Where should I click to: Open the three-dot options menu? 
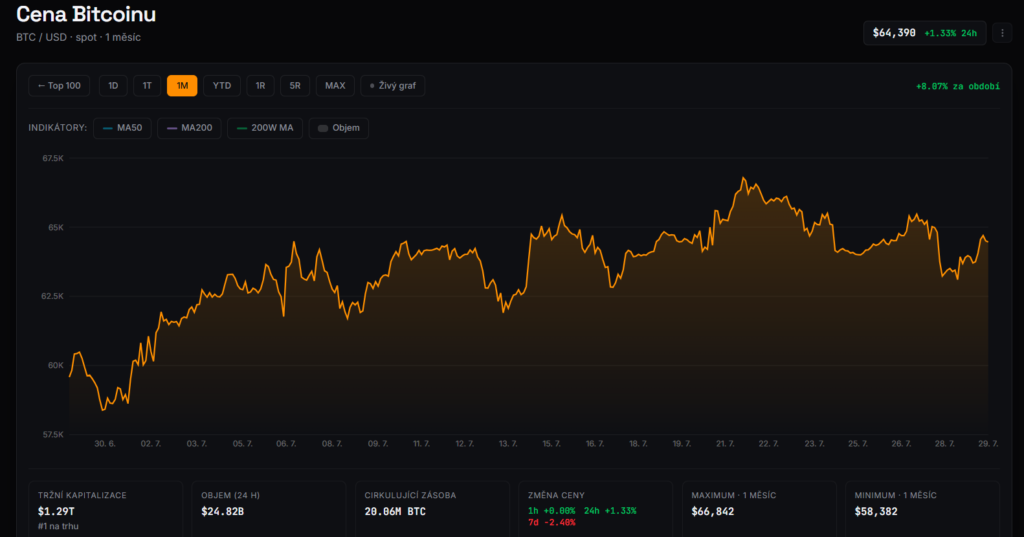coord(1002,33)
